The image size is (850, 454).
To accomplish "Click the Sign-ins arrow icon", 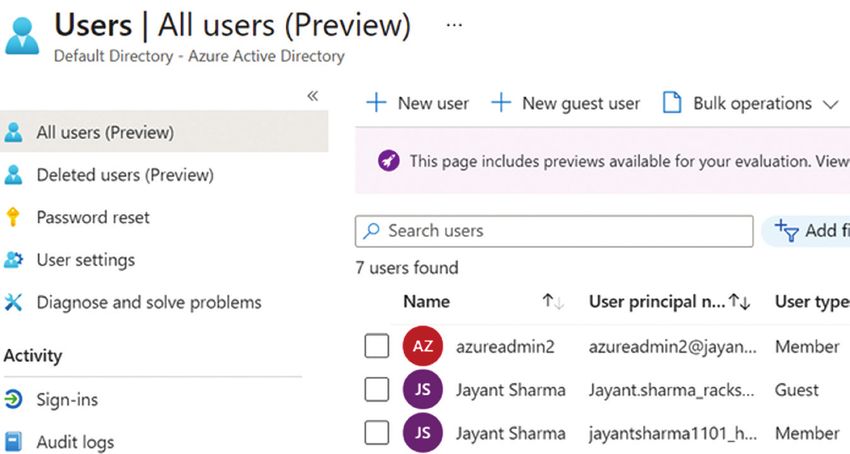I will (13, 399).
